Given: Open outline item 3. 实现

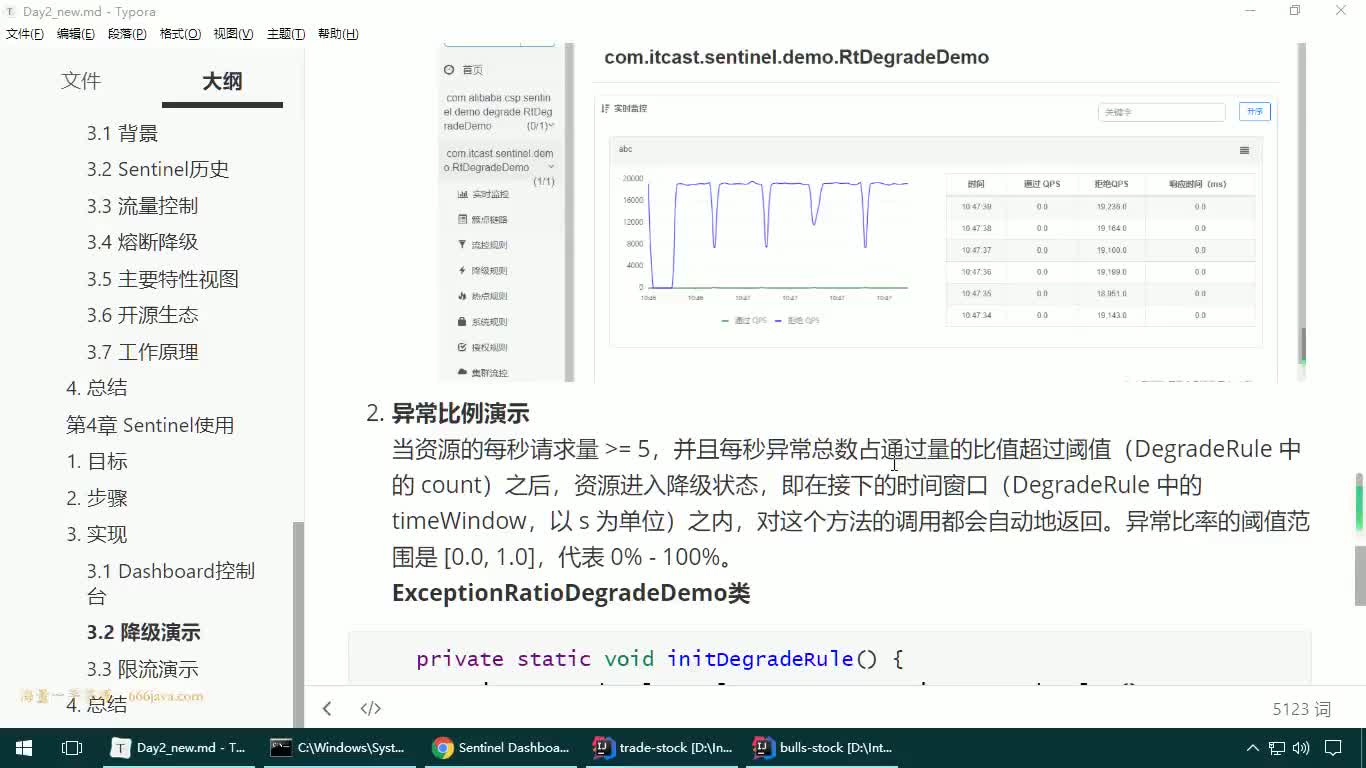Looking at the screenshot, I should pyautogui.click(x=97, y=534).
